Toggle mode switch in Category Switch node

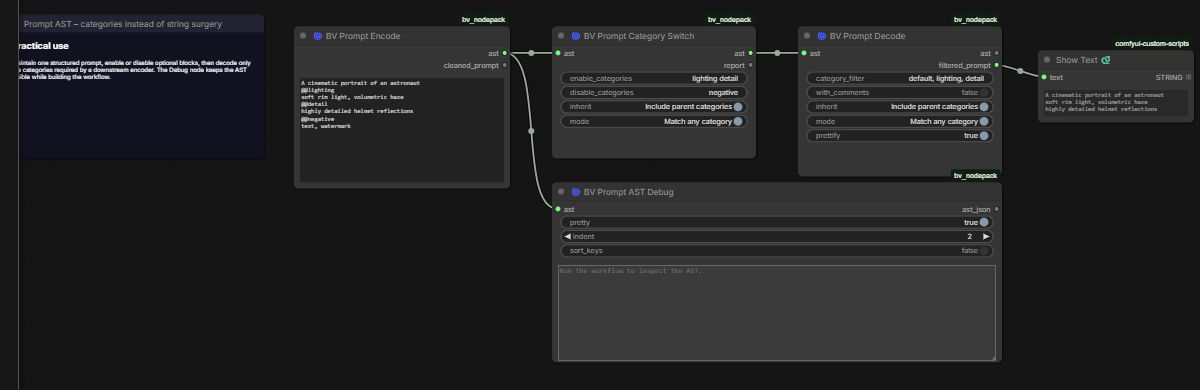tap(738, 121)
